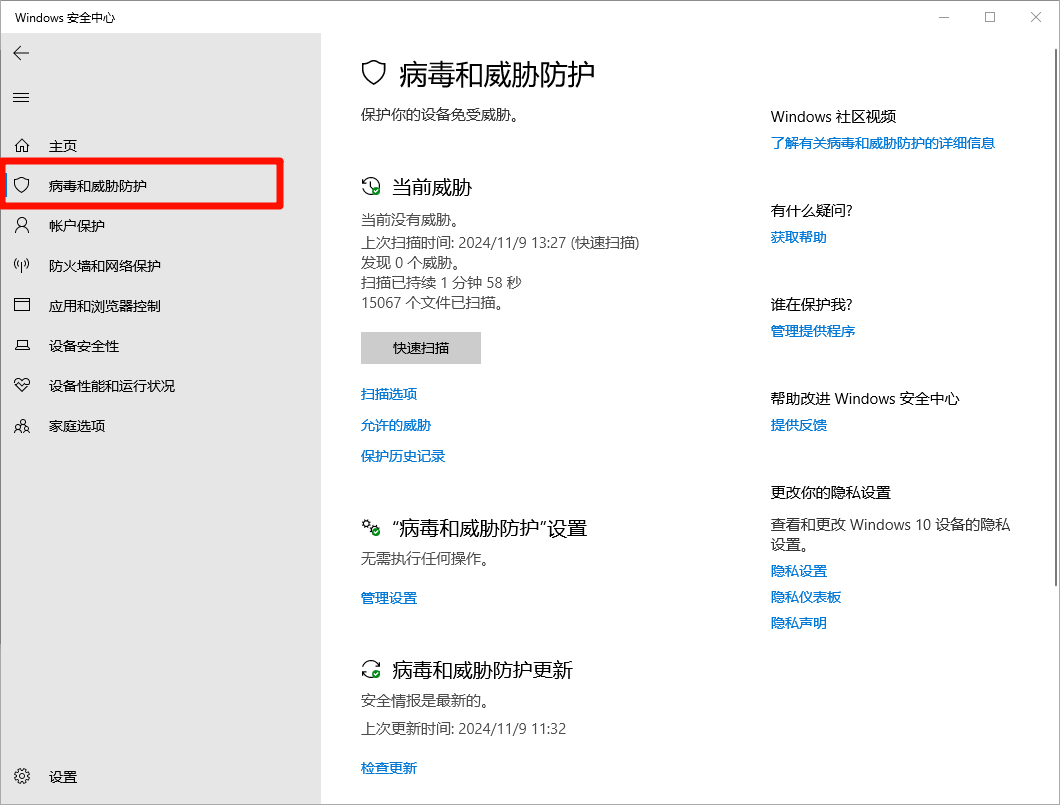Click the gears icon beside 病毒和威胁防护设置
Screen dimensions: 1060x805
pos(370,527)
